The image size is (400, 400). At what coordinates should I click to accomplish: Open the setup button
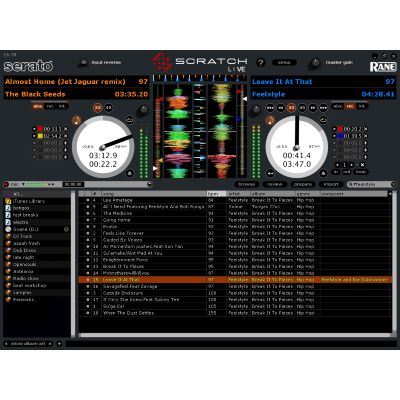284,63
